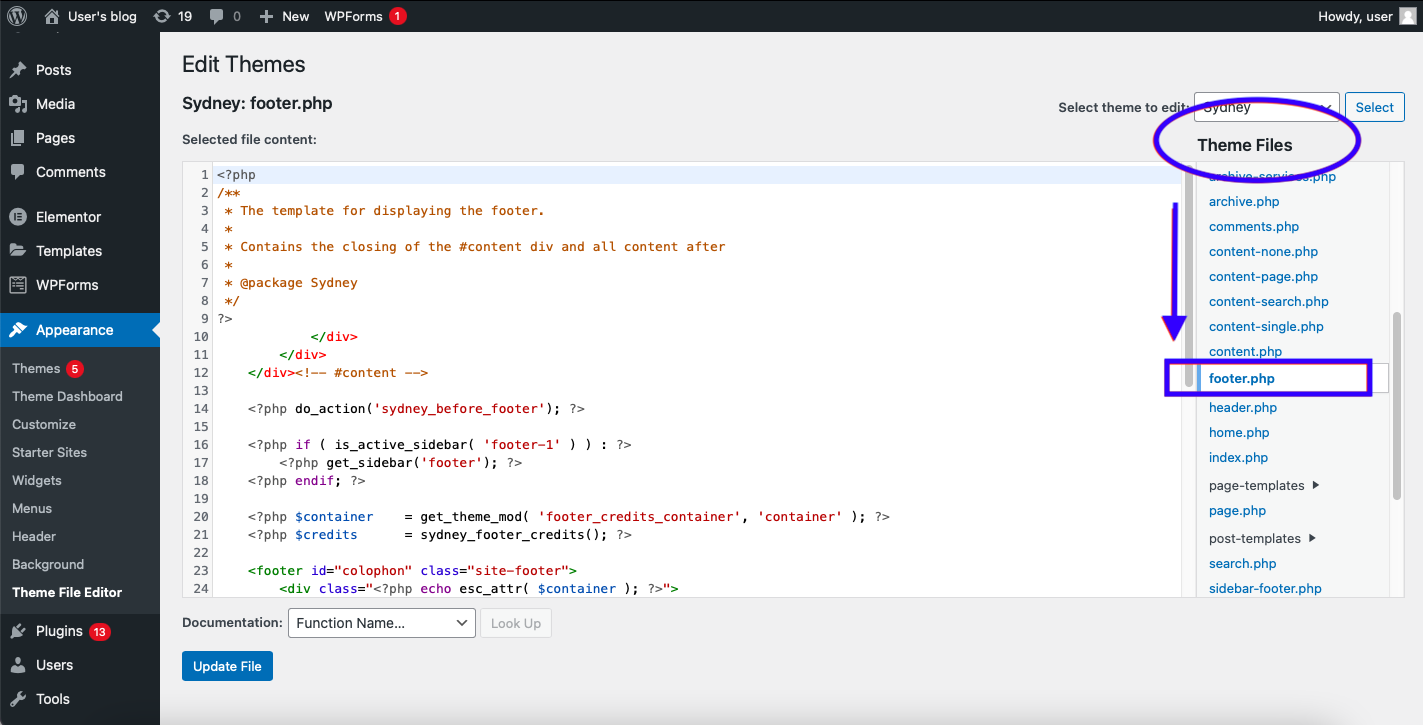Open sidebar-footer.php theme file

(1265, 588)
